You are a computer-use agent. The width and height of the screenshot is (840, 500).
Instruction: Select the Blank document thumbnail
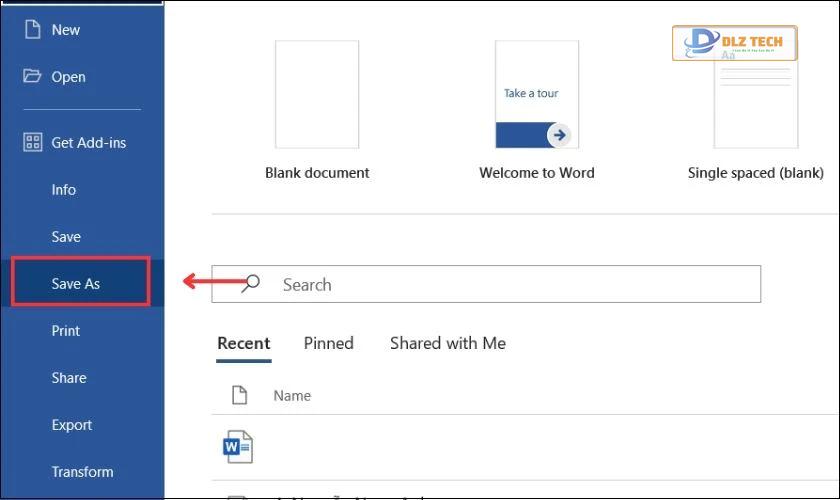[317, 94]
